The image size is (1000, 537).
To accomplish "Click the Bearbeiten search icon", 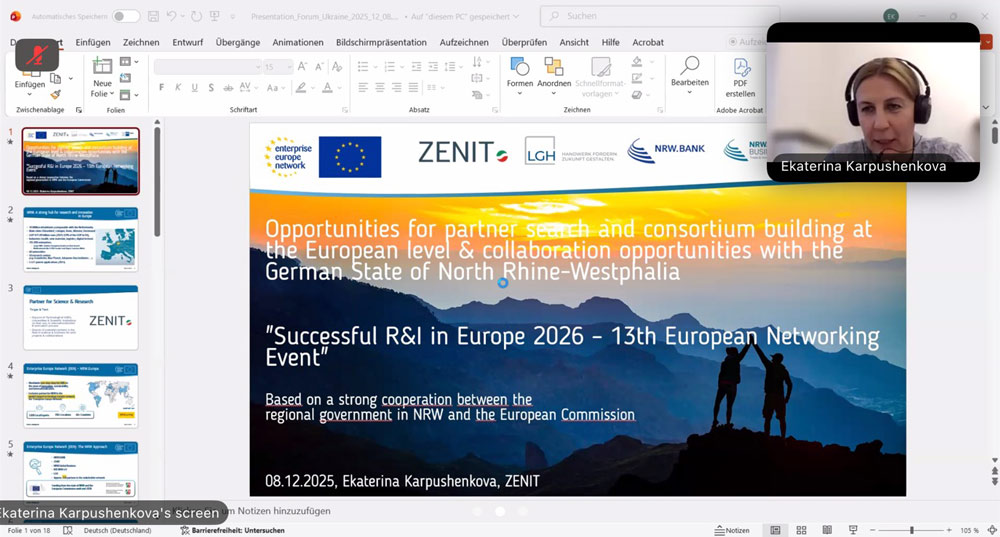I will click(689, 68).
